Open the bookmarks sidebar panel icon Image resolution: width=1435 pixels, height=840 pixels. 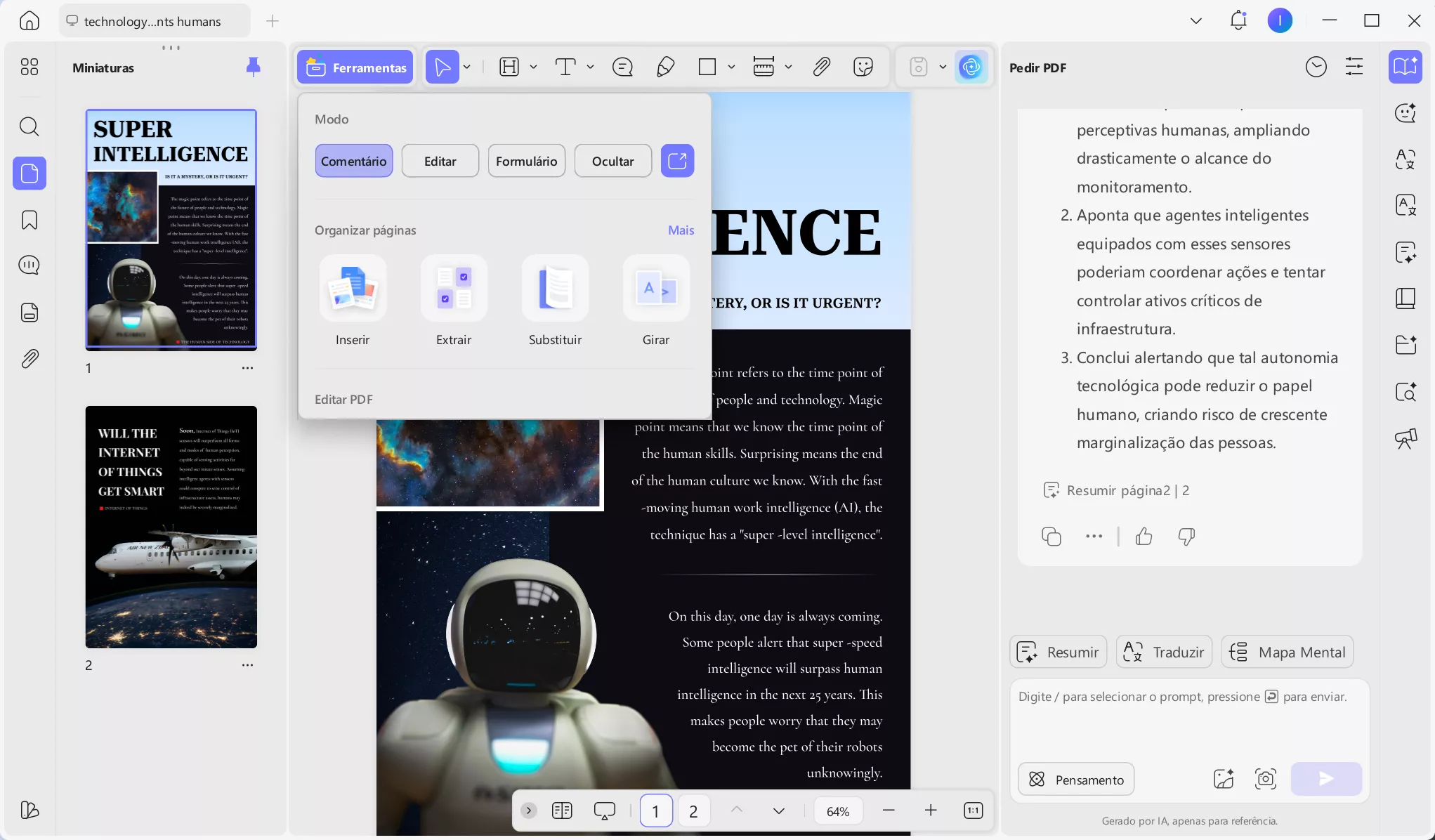pos(30,220)
